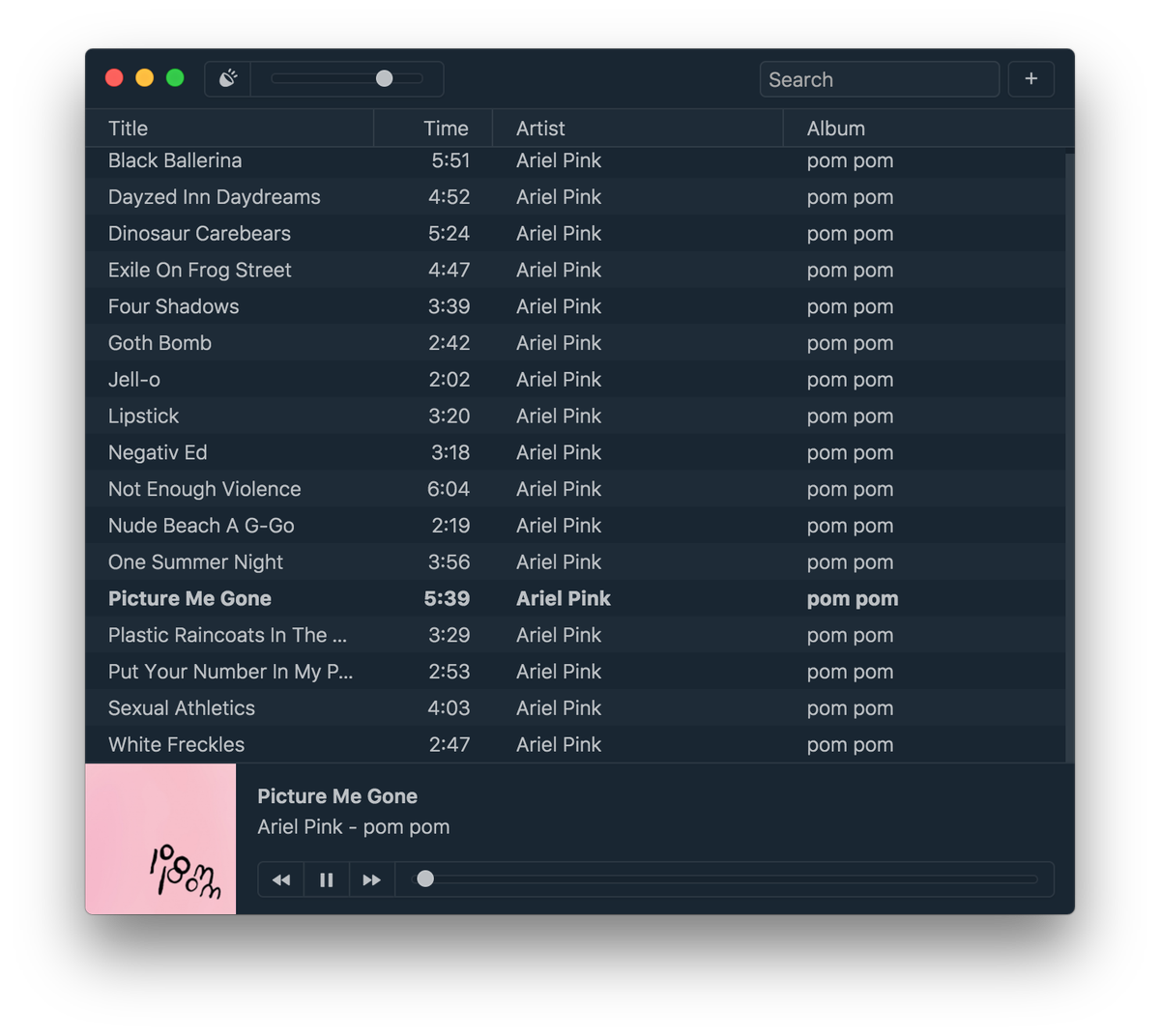
Task: Select the song Sexual Athletics
Action: 575,708
